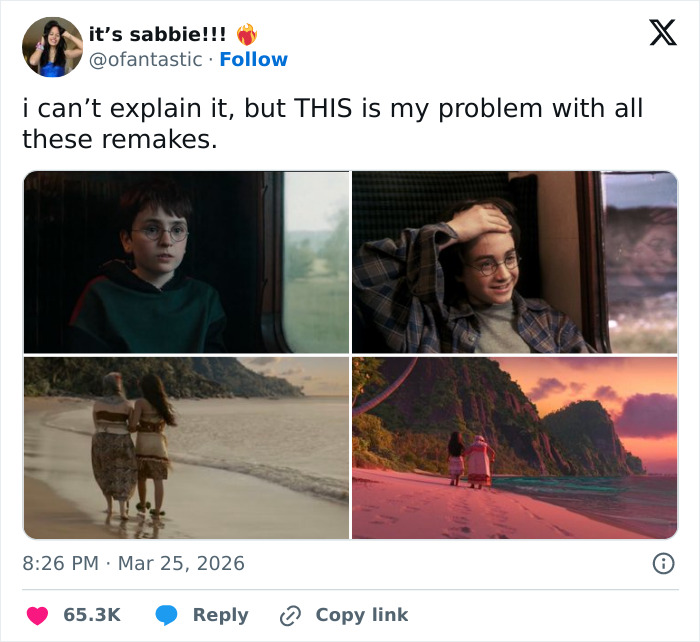Click the red heart like icon
Screen dimensions: 700x642
(x=36, y=615)
